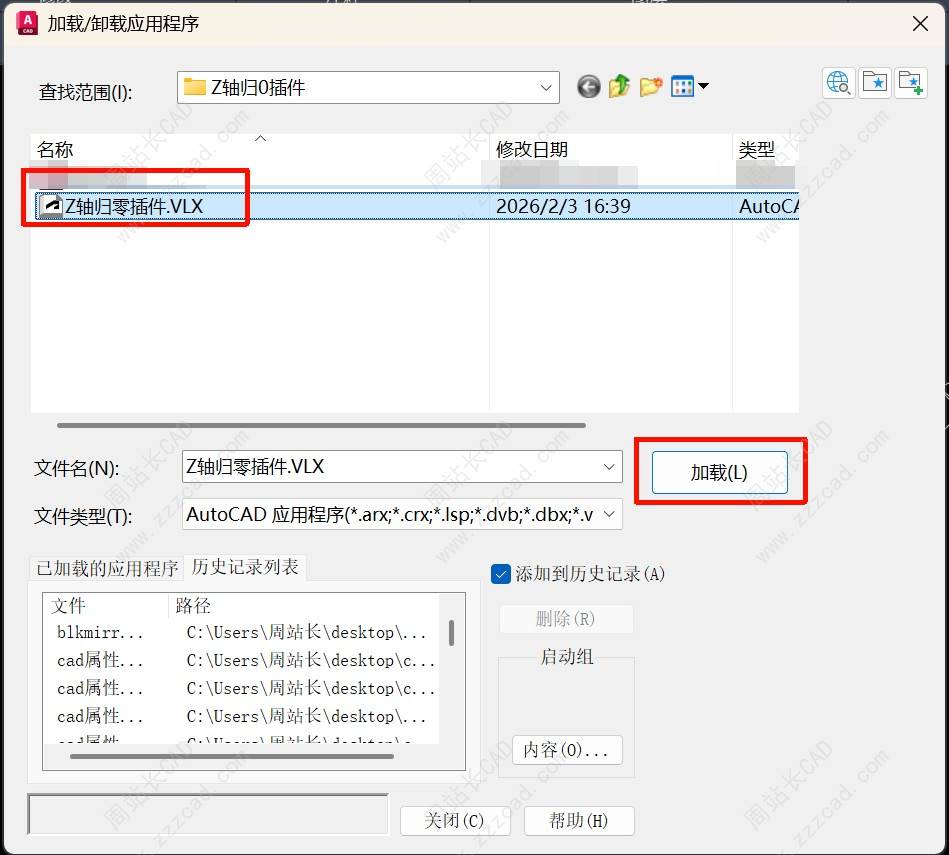Switch to the 已加载的应用程序 tab
Viewport: 949px width, 855px height.
(x=107, y=568)
